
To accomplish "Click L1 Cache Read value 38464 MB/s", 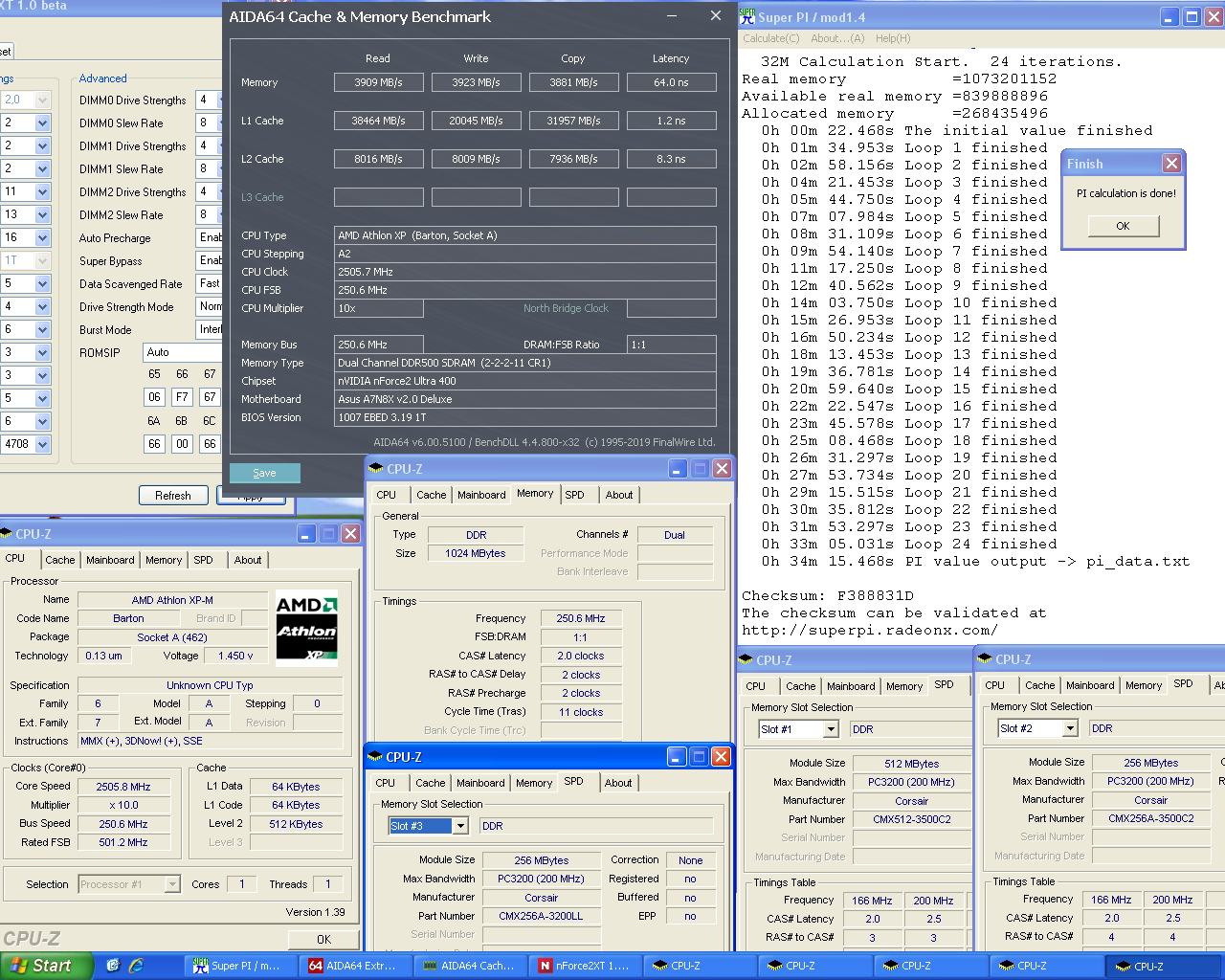I will (379, 121).
